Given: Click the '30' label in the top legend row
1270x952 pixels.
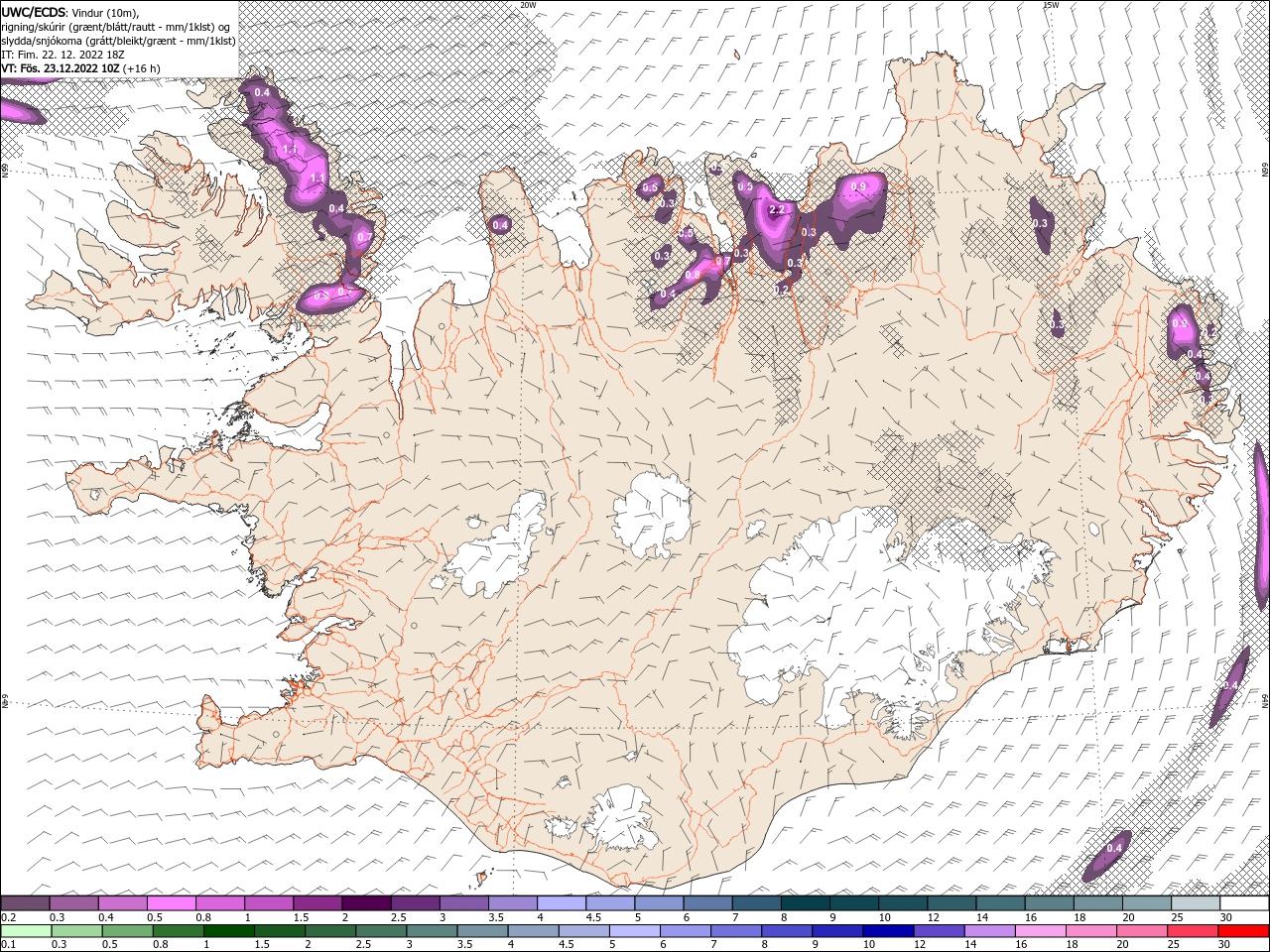Looking at the screenshot, I should [x=1226, y=917].
